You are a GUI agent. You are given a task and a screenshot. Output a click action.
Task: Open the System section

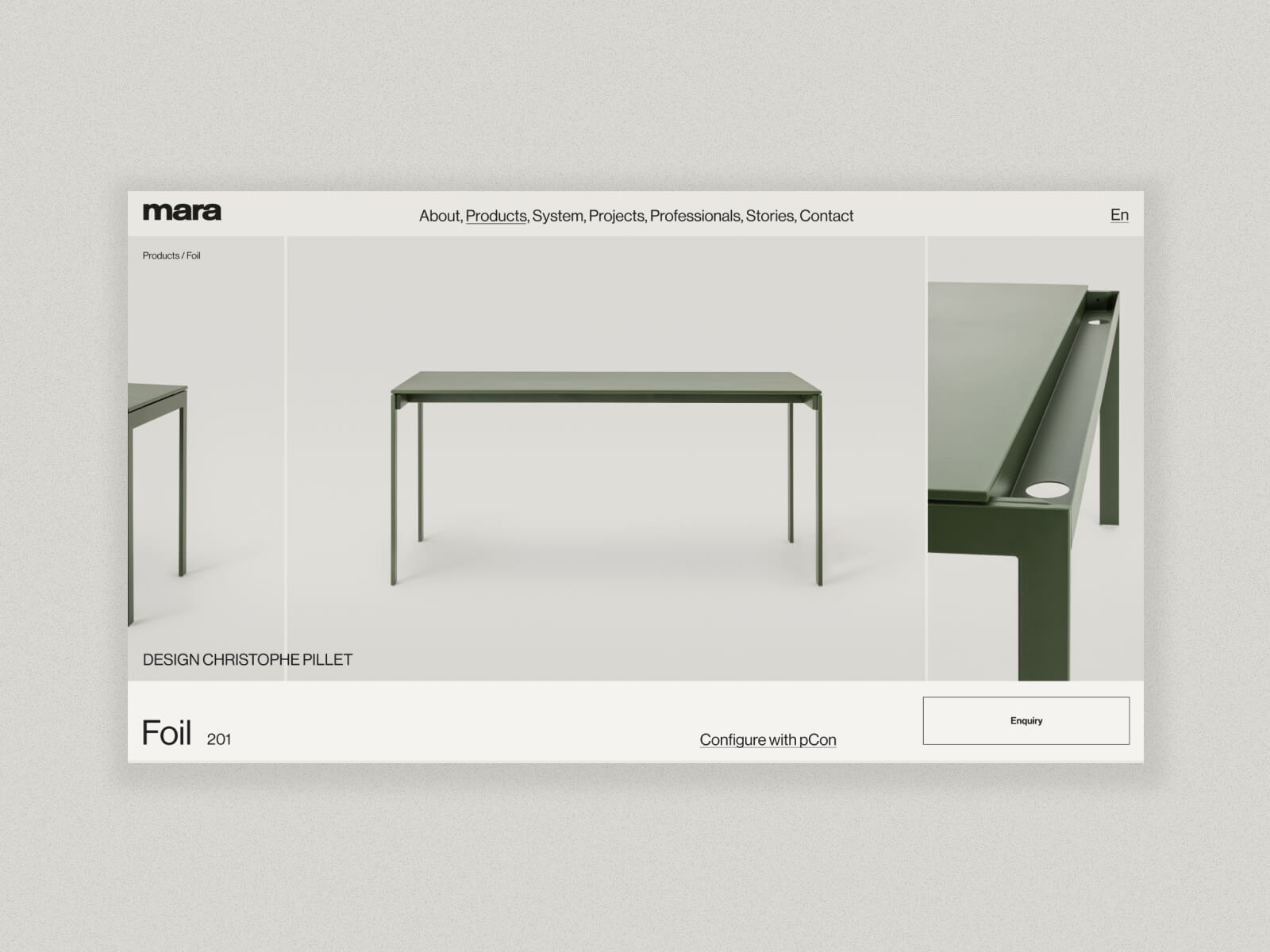[x=557, y=216]
